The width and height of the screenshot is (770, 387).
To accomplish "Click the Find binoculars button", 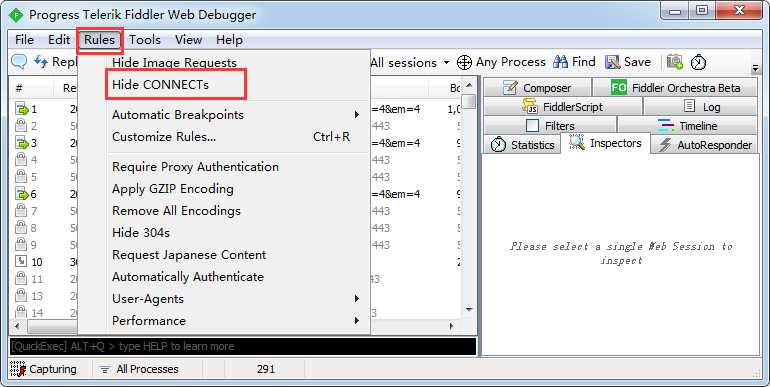I will tap(574, 62).
